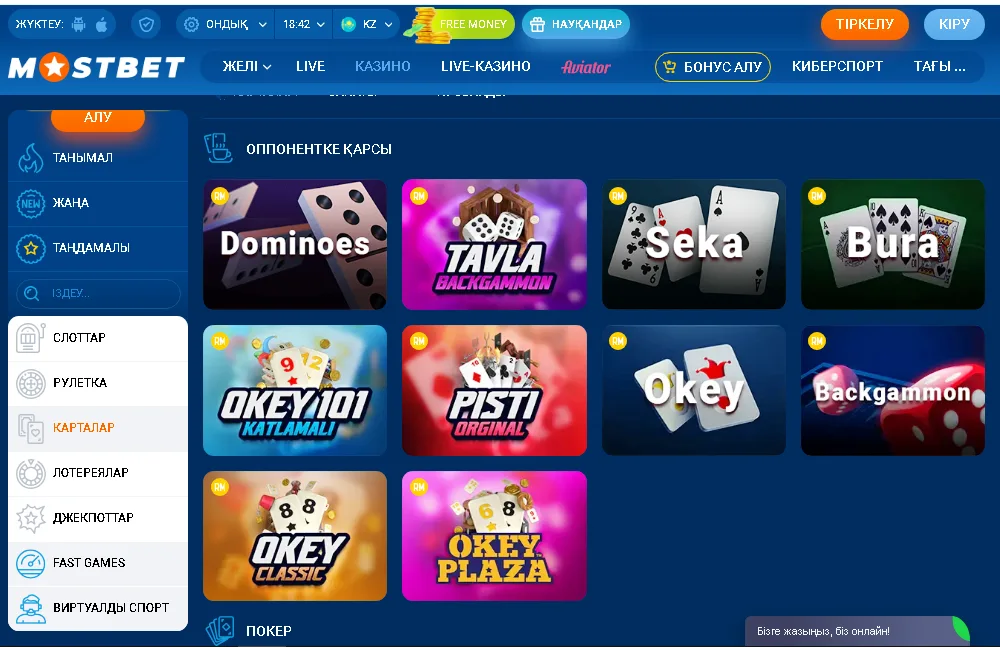Expand the Ондық odds format dropdown
The height and width of the screenshot is (647, 1000).
(x=225, y=24)
